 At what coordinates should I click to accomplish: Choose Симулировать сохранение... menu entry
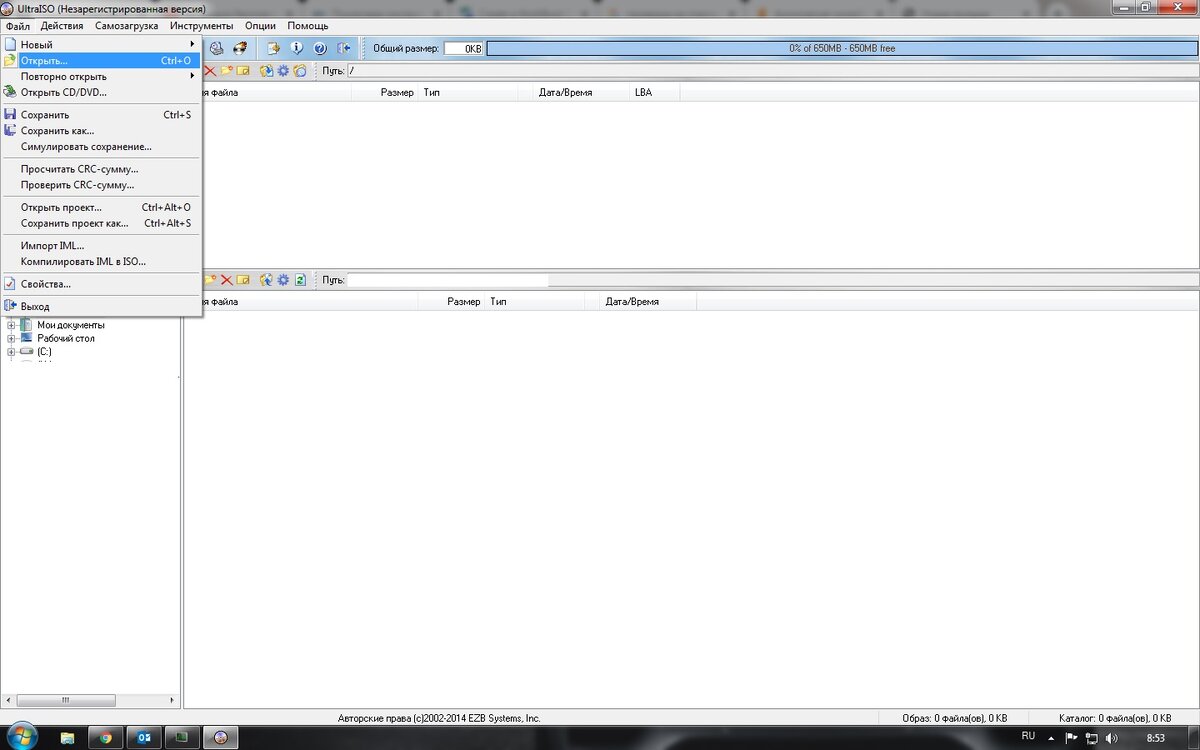[101, 146]
